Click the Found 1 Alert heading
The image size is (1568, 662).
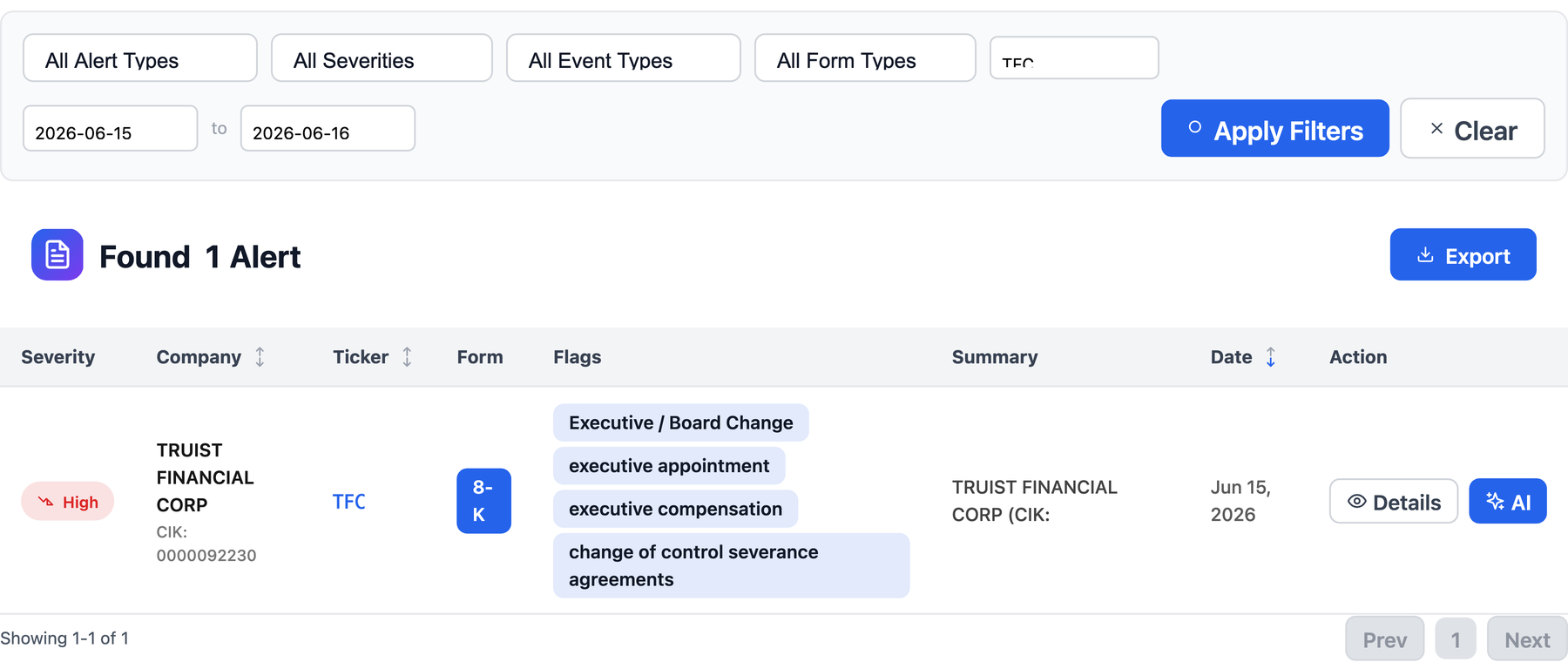200,257
